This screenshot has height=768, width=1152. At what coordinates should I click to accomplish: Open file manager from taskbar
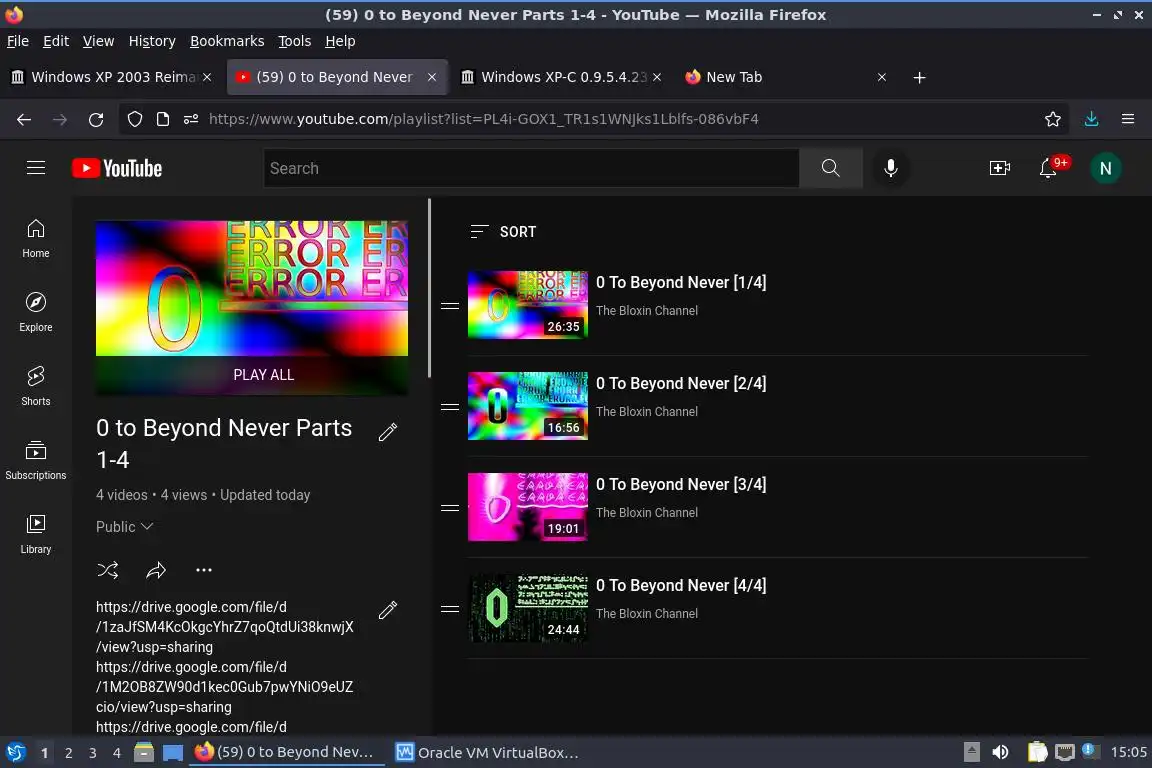144,752
